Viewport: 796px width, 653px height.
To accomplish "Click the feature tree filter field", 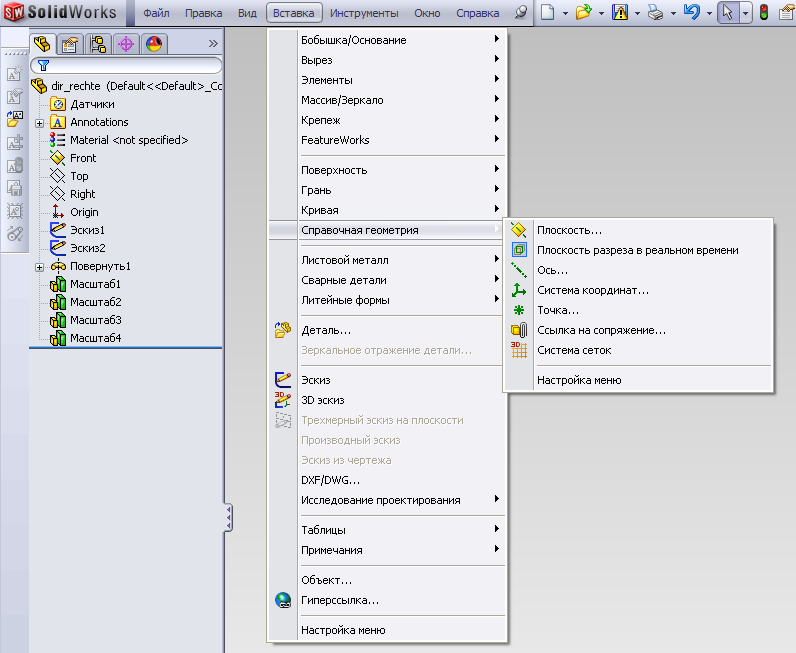I will [126, 65].
